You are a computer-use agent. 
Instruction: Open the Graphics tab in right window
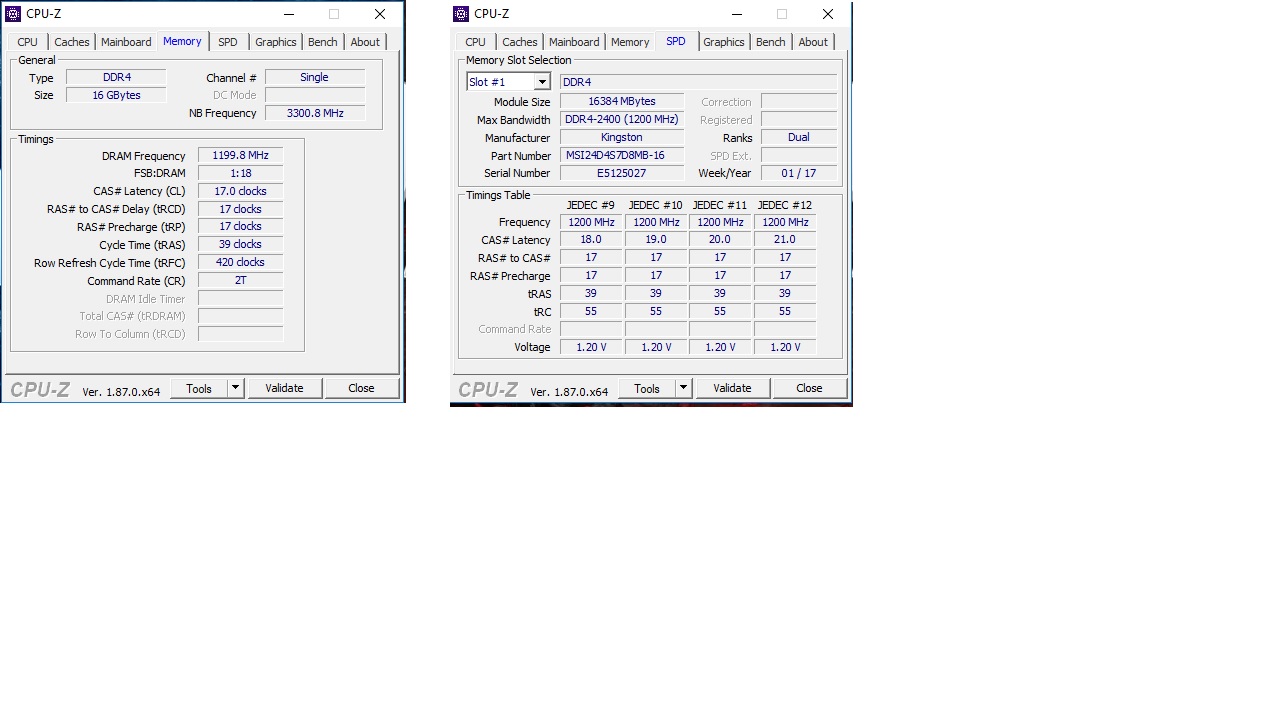click(724, 42)
